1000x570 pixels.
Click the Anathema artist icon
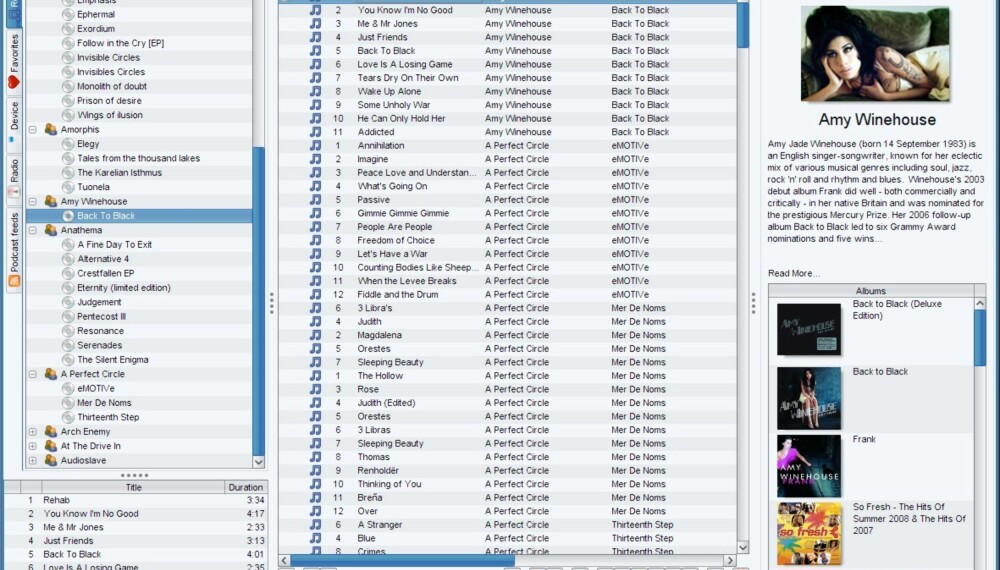point(51,230)
